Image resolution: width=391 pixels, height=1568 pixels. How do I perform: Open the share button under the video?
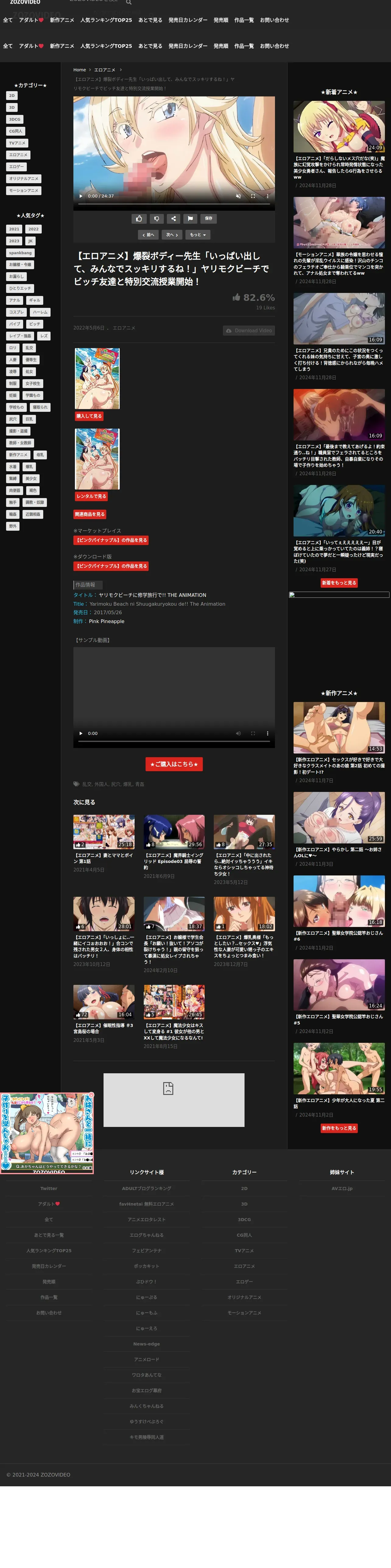point(173,219)
